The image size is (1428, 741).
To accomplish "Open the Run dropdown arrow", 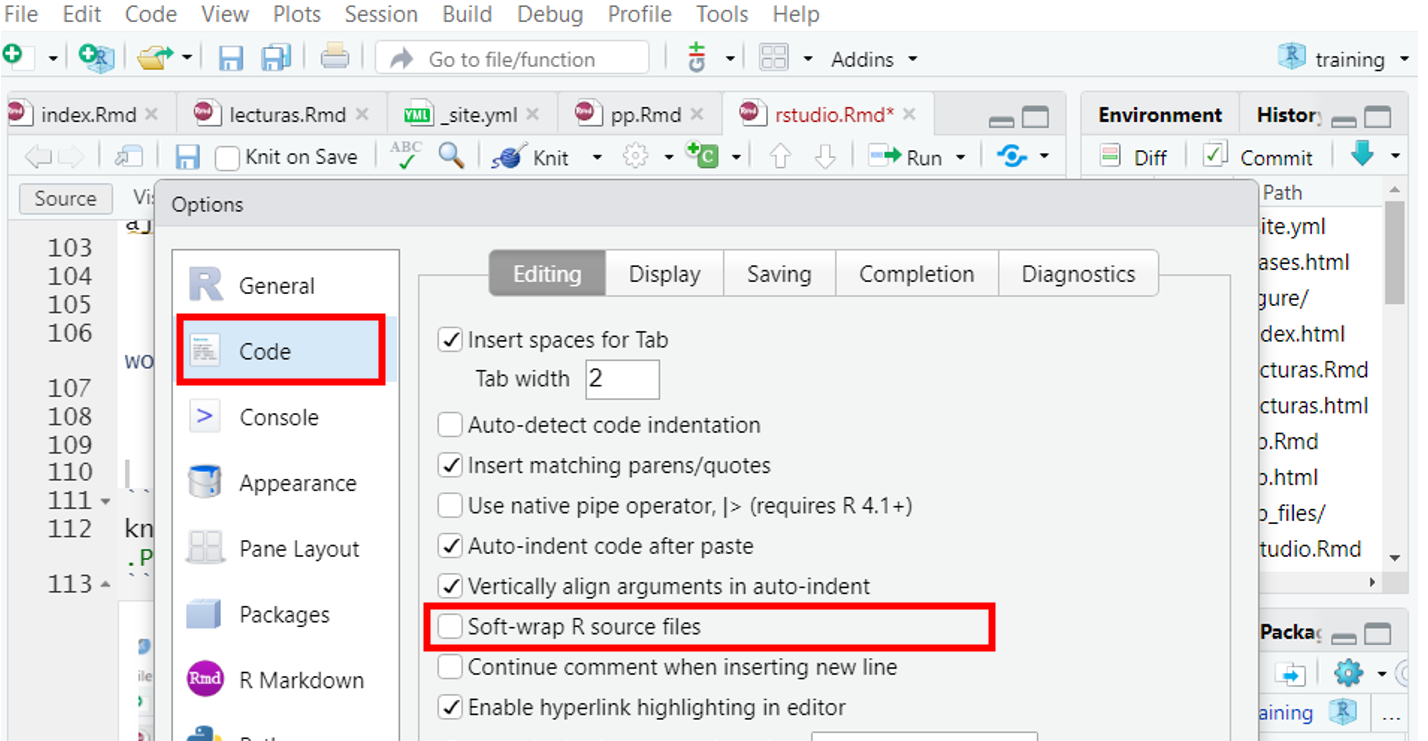I will click(960, 157).
